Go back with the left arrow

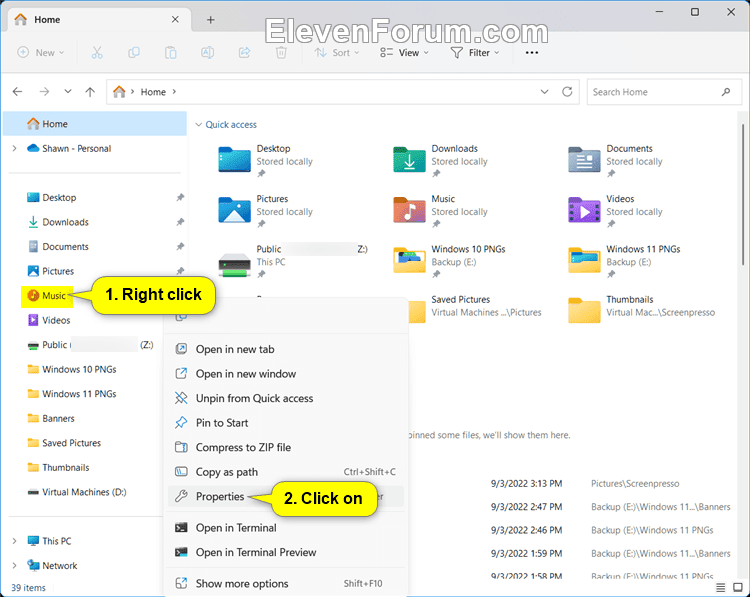(18, 91)
